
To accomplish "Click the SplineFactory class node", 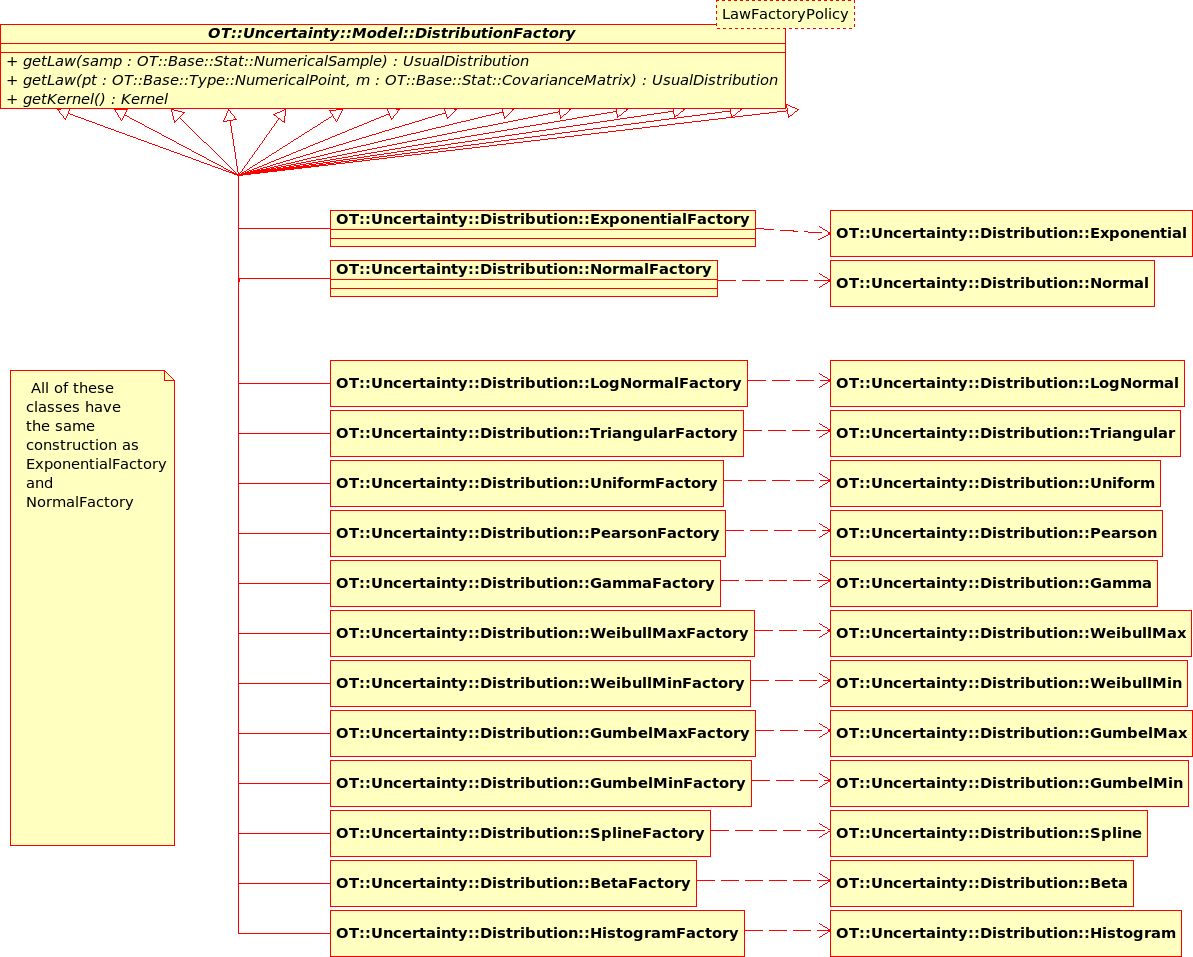I will (x=520, y=833).
